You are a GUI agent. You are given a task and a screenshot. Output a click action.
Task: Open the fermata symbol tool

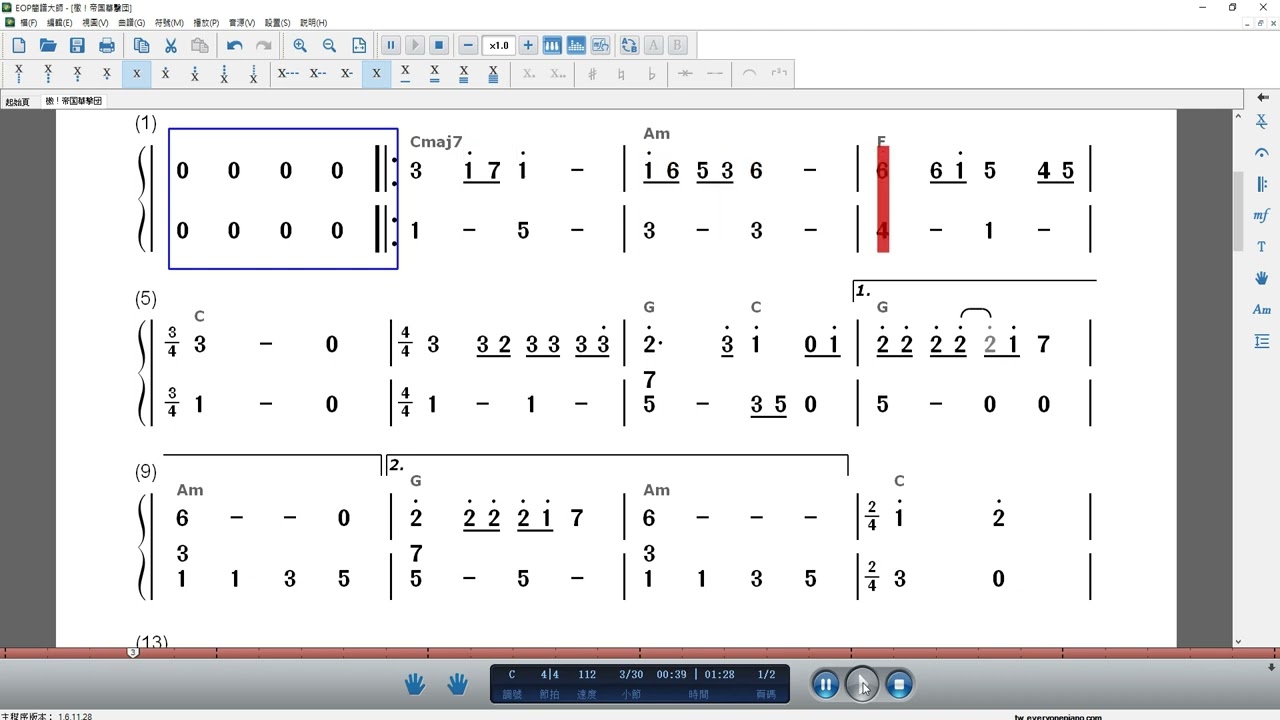pos(1262,153)
